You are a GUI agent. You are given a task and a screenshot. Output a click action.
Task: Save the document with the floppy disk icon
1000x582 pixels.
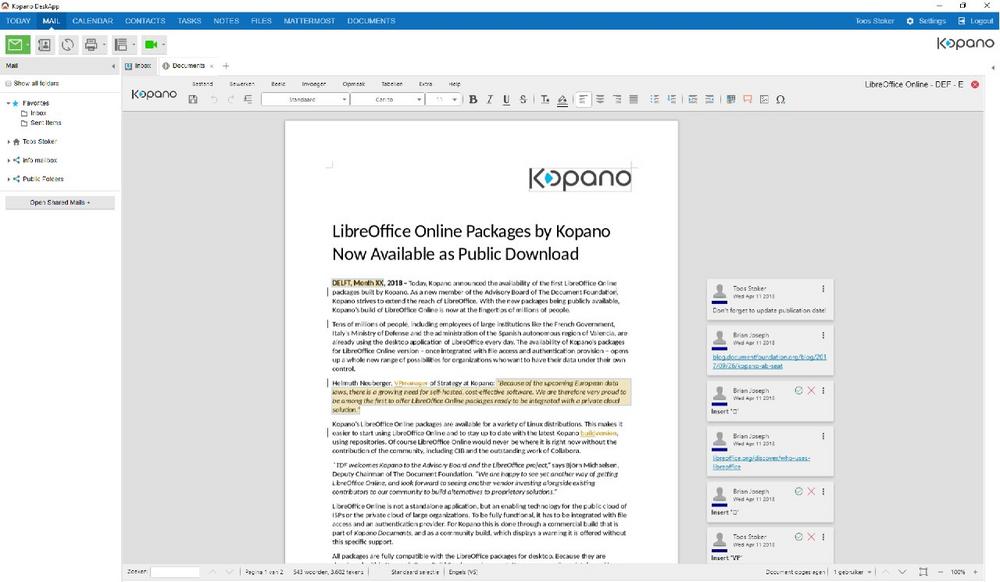(193, 99)
